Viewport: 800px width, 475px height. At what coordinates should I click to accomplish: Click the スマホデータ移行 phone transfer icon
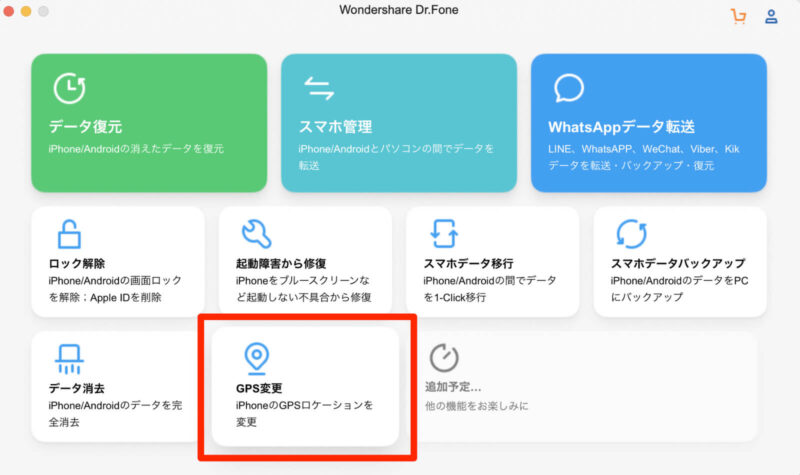444,234
